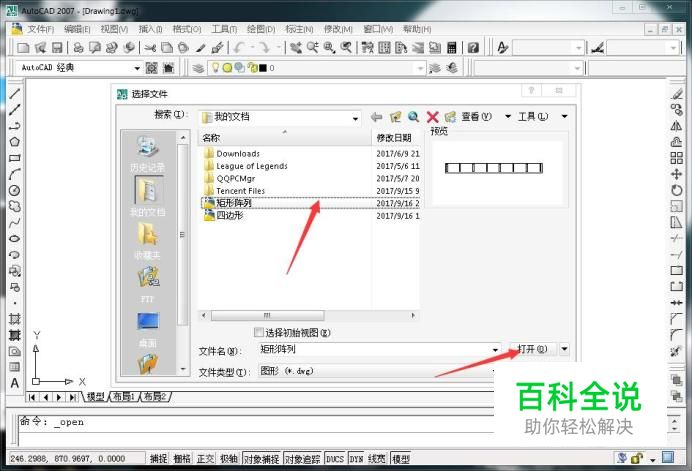Open the 绘图 menu
Viewport: 692px width, 471px height.
coord(261,29)
